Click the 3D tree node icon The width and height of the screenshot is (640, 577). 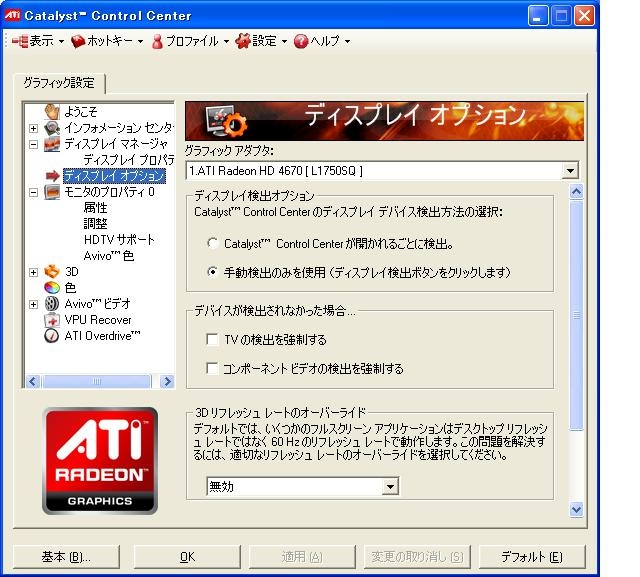52,271
